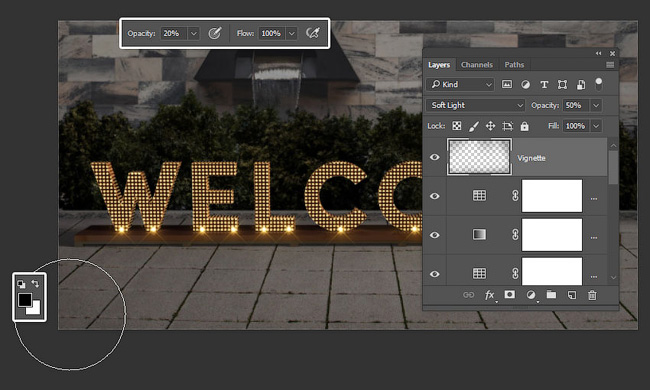Select the Layers tab
Viewport: 650px width, 390px height.
(x=439, y=65)
